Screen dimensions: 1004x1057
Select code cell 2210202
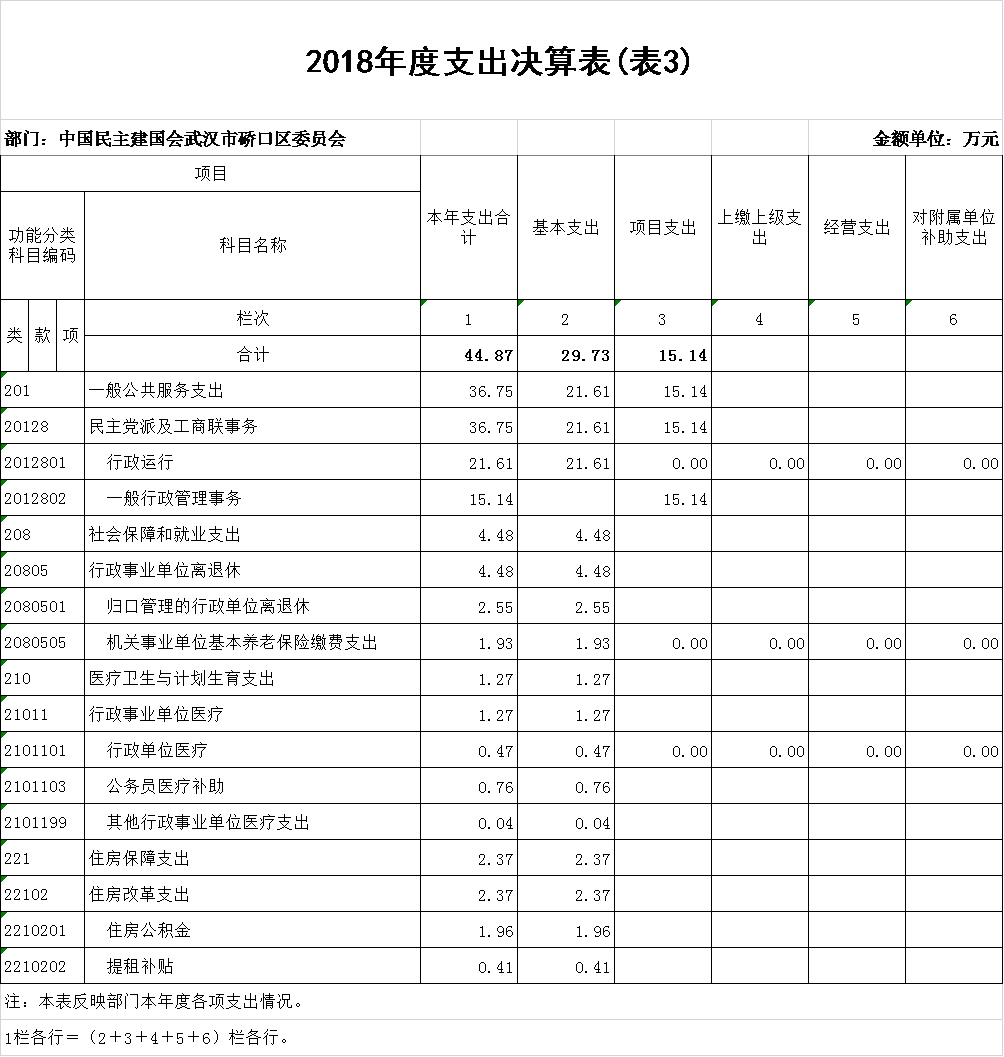[x=42, y=967]
